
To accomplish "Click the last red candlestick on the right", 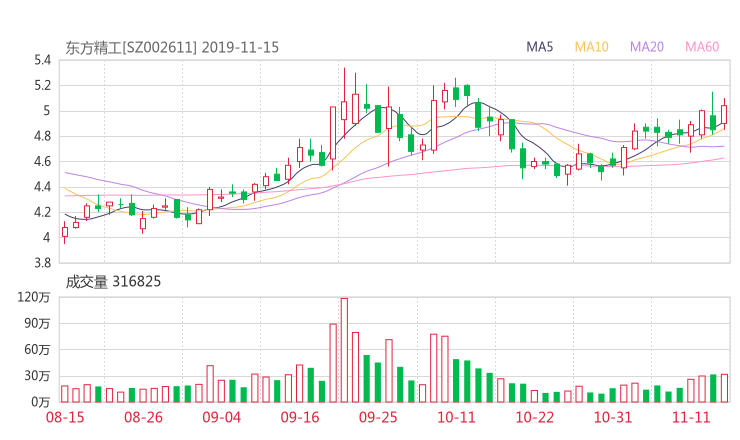I will pos(724,114).
